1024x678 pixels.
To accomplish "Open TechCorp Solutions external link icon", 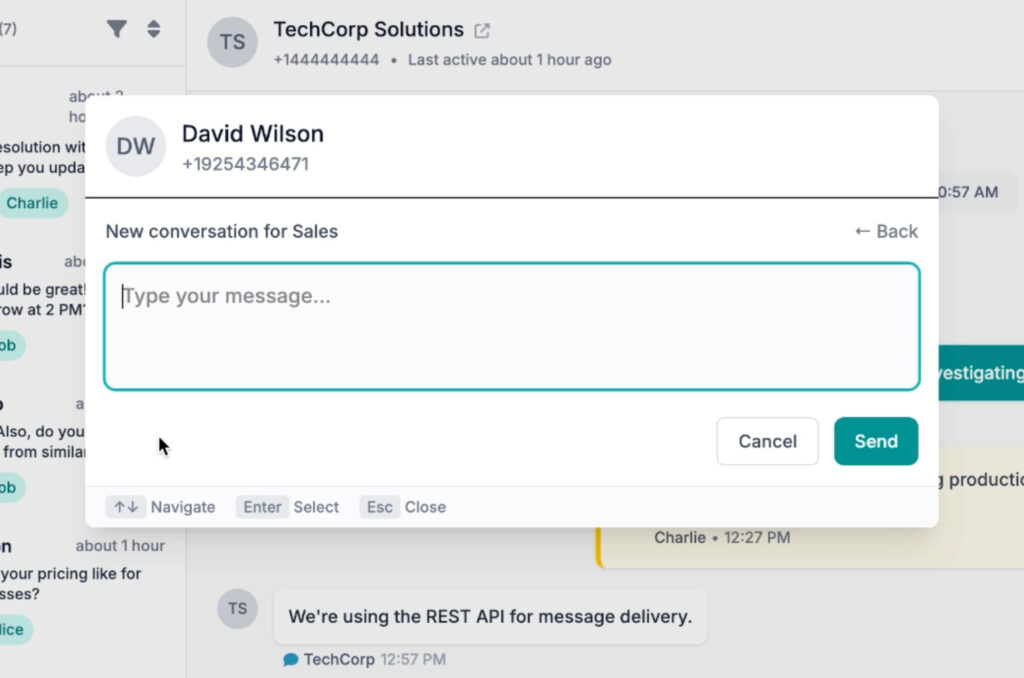I will [x=482, y=31].
